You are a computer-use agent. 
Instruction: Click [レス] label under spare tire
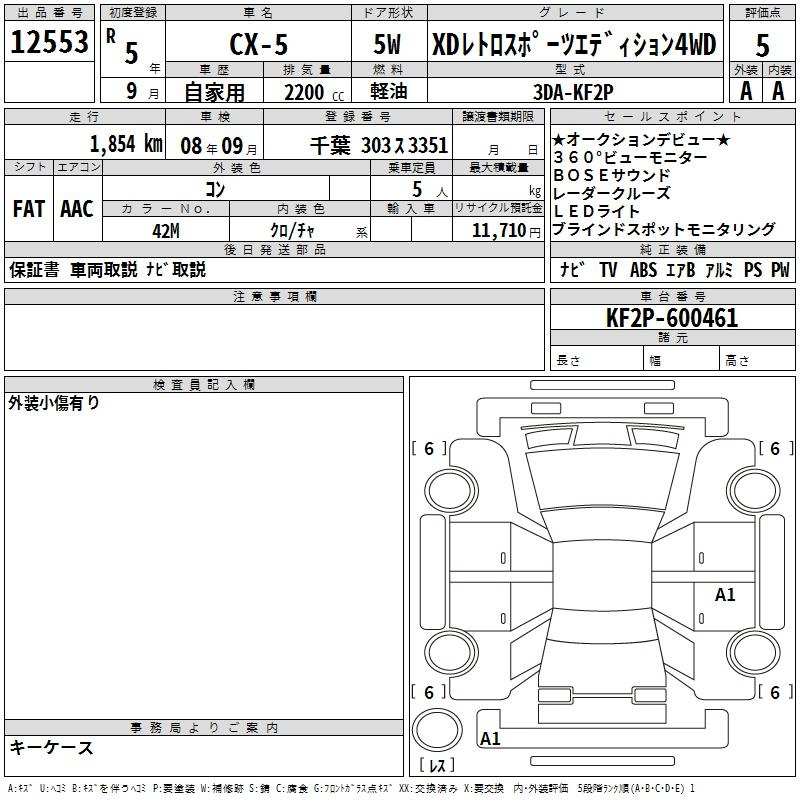(x=437, y=765)
